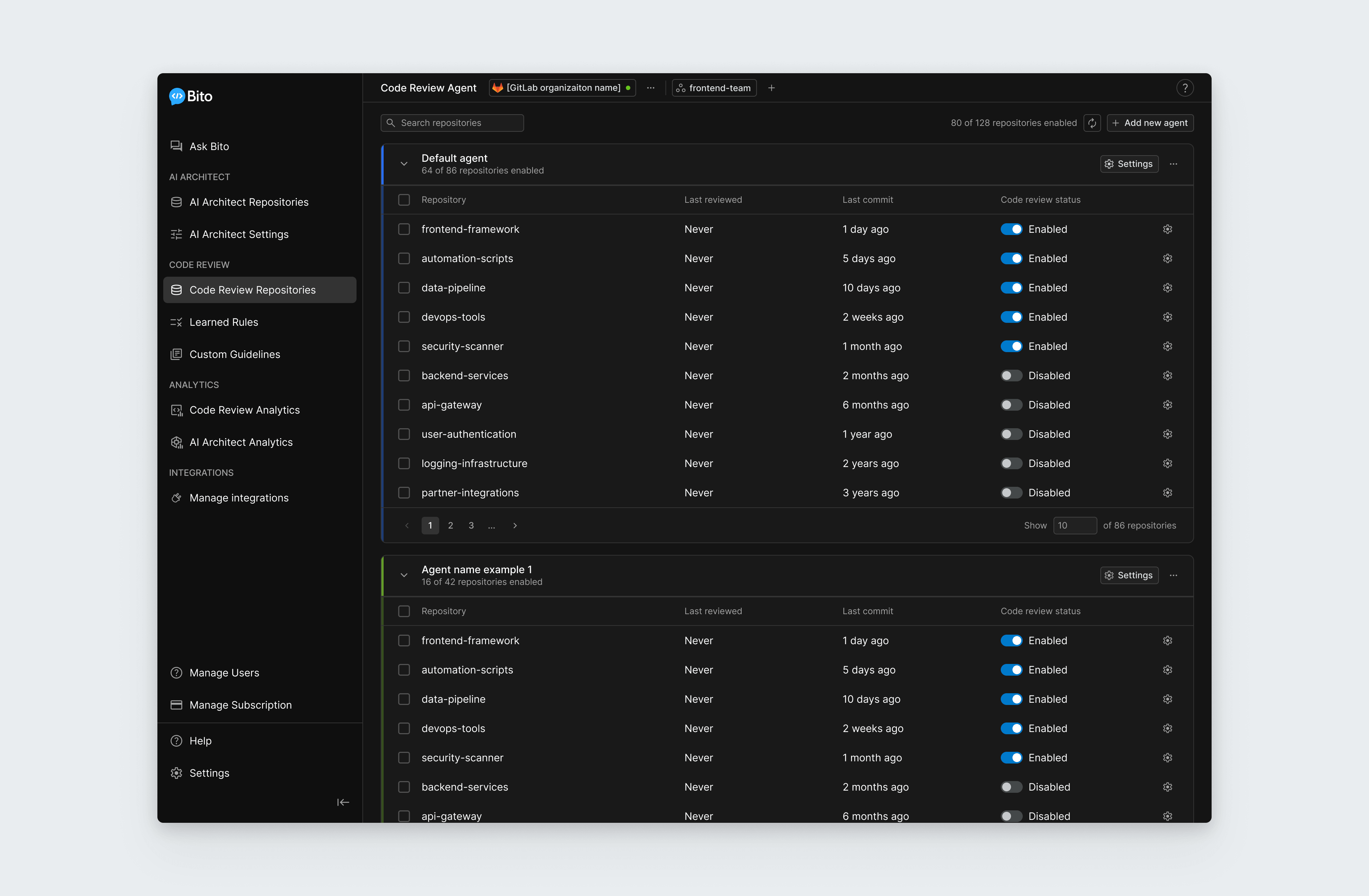Open Agent name example 1 more options ellipsis
1369x896 pixels.
pos(1174,575)
